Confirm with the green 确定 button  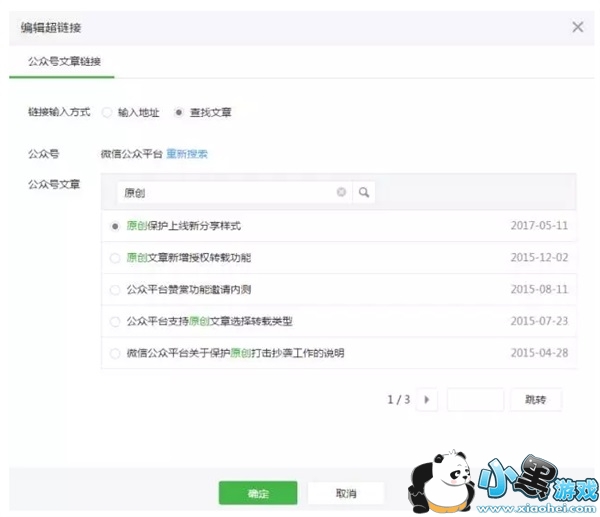click(258, 493)
